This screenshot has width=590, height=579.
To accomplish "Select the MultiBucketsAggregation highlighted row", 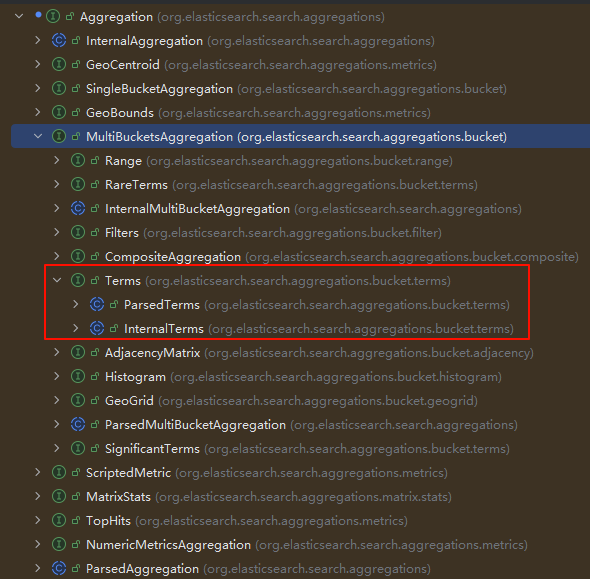I will click(x=301, y=136).
